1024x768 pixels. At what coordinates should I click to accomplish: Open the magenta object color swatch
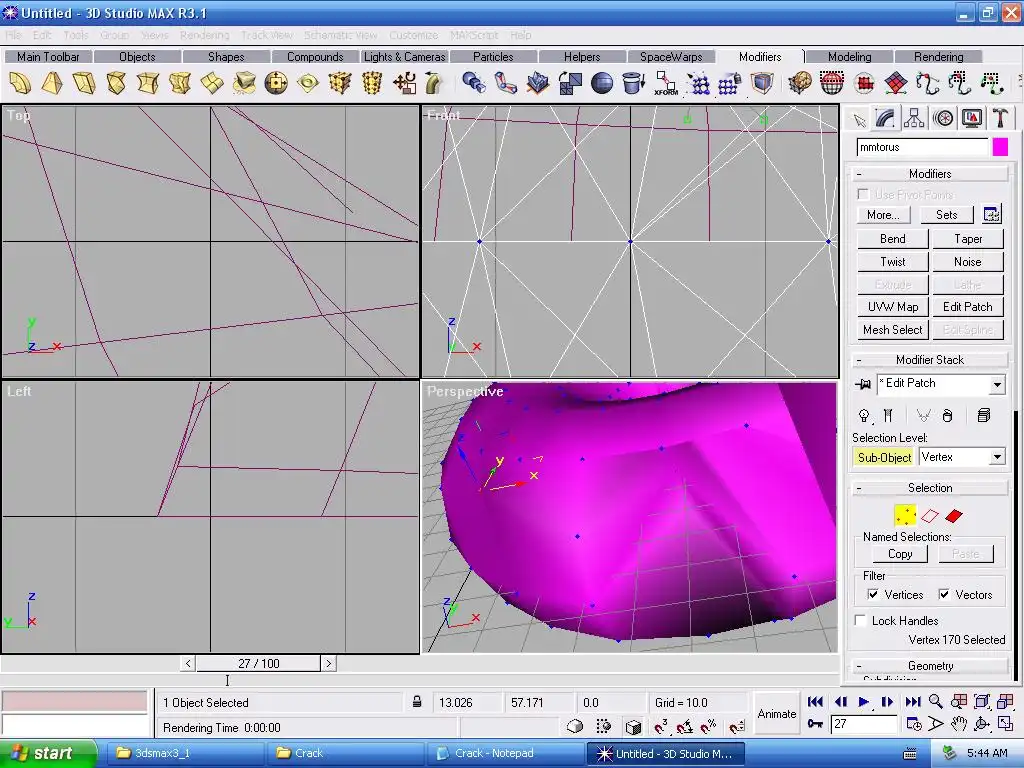[1000, 147]
